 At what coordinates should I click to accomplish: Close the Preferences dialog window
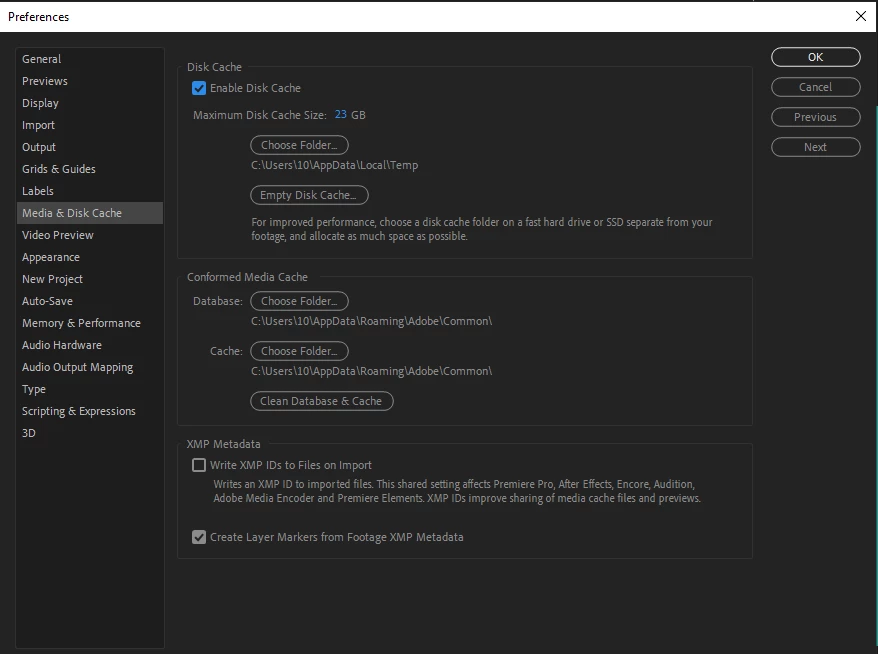tap(861, 16)
